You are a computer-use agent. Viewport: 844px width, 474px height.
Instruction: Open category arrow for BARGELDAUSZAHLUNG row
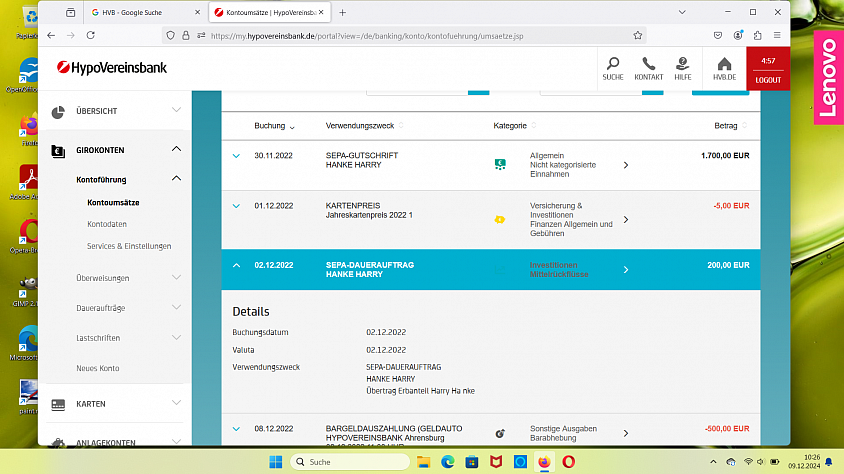click(625, 433)
